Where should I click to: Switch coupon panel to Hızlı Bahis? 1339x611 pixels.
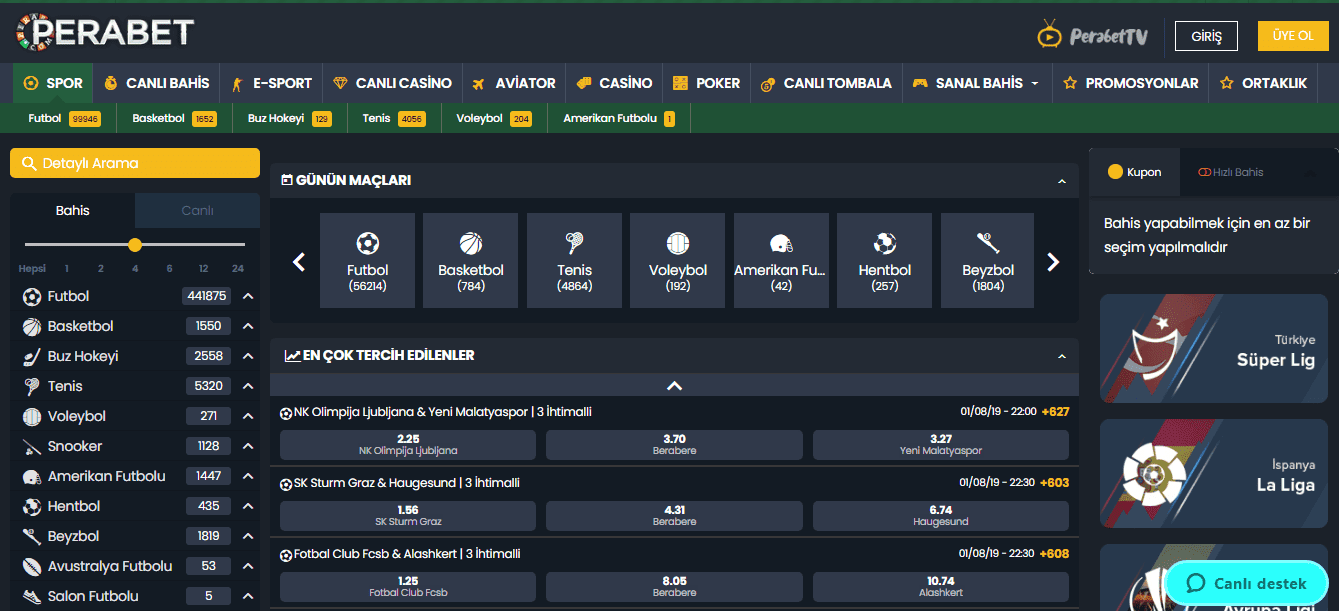tap(1231, 172)
